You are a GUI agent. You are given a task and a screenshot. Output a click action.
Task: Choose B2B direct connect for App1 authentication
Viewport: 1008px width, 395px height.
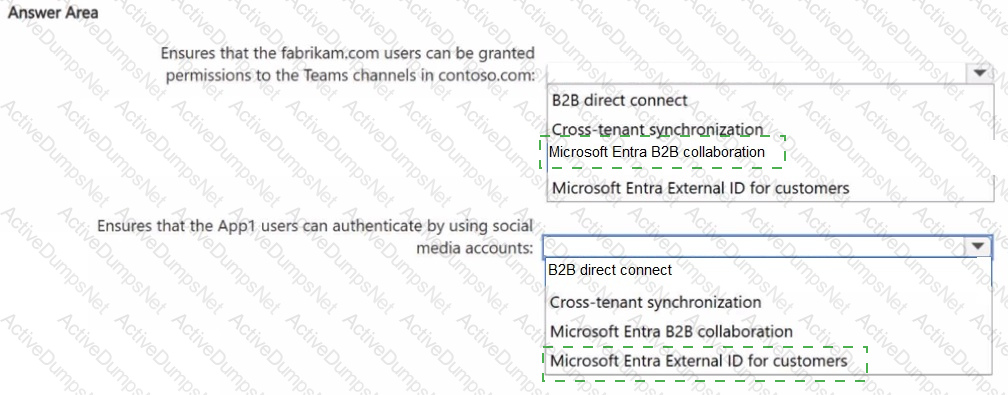click(x=610, y=270)
